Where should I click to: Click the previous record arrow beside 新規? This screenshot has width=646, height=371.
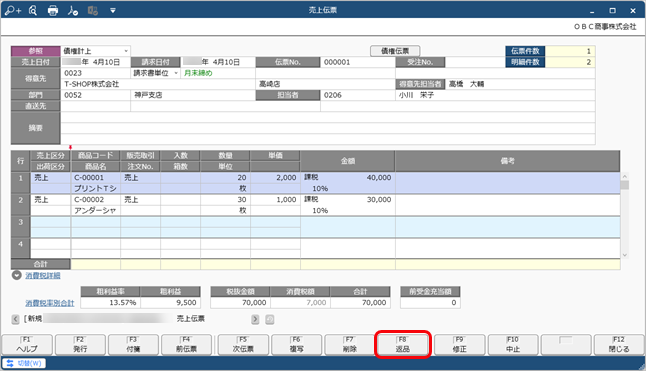[16, 319]
